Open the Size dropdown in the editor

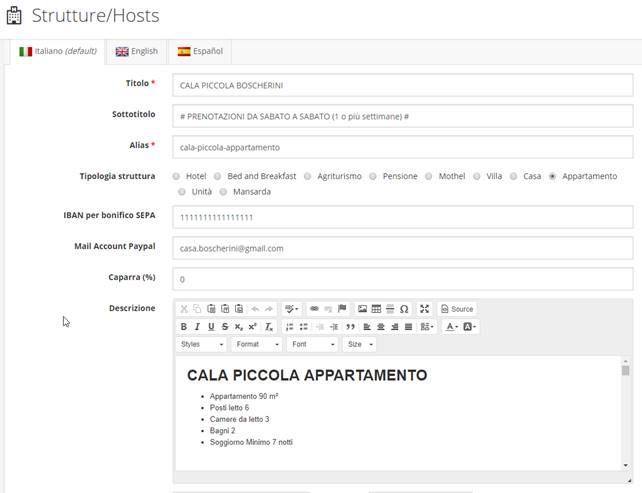pyautogui.click(x=359, y=344)
